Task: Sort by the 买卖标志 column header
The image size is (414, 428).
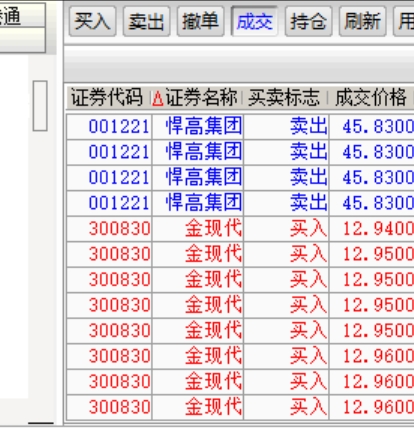Action: (x=284, y=98)
